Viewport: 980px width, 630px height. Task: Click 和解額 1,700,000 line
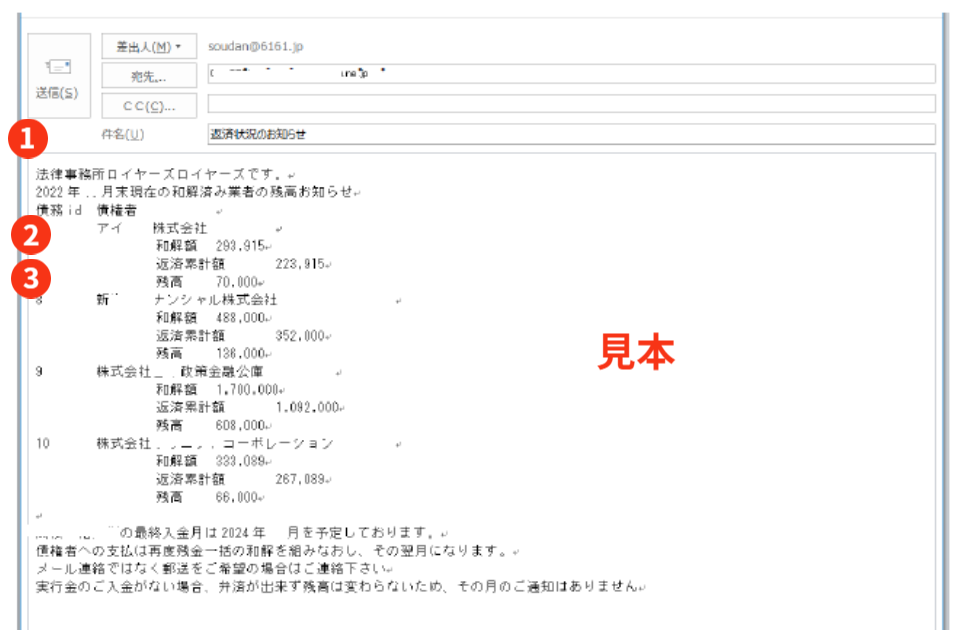point(220,389)
